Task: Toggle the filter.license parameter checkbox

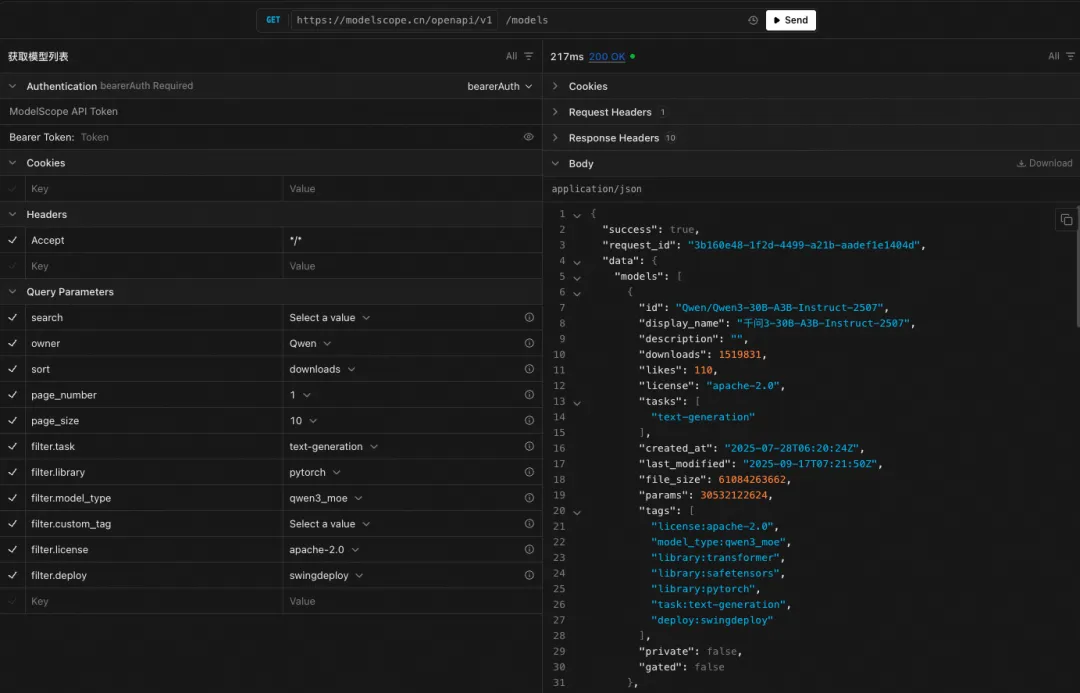Action: pyautogui.click(x=13, y=550)
